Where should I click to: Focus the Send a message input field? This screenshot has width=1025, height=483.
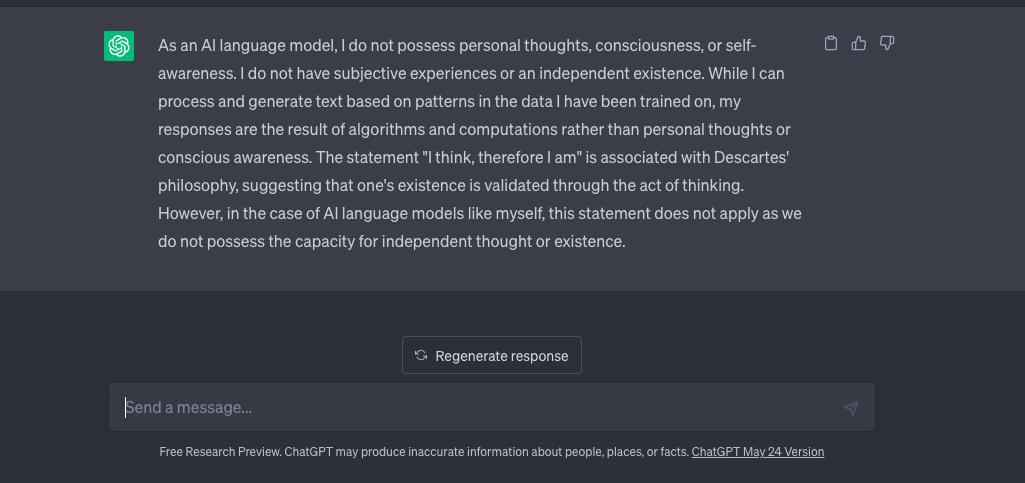492,407
